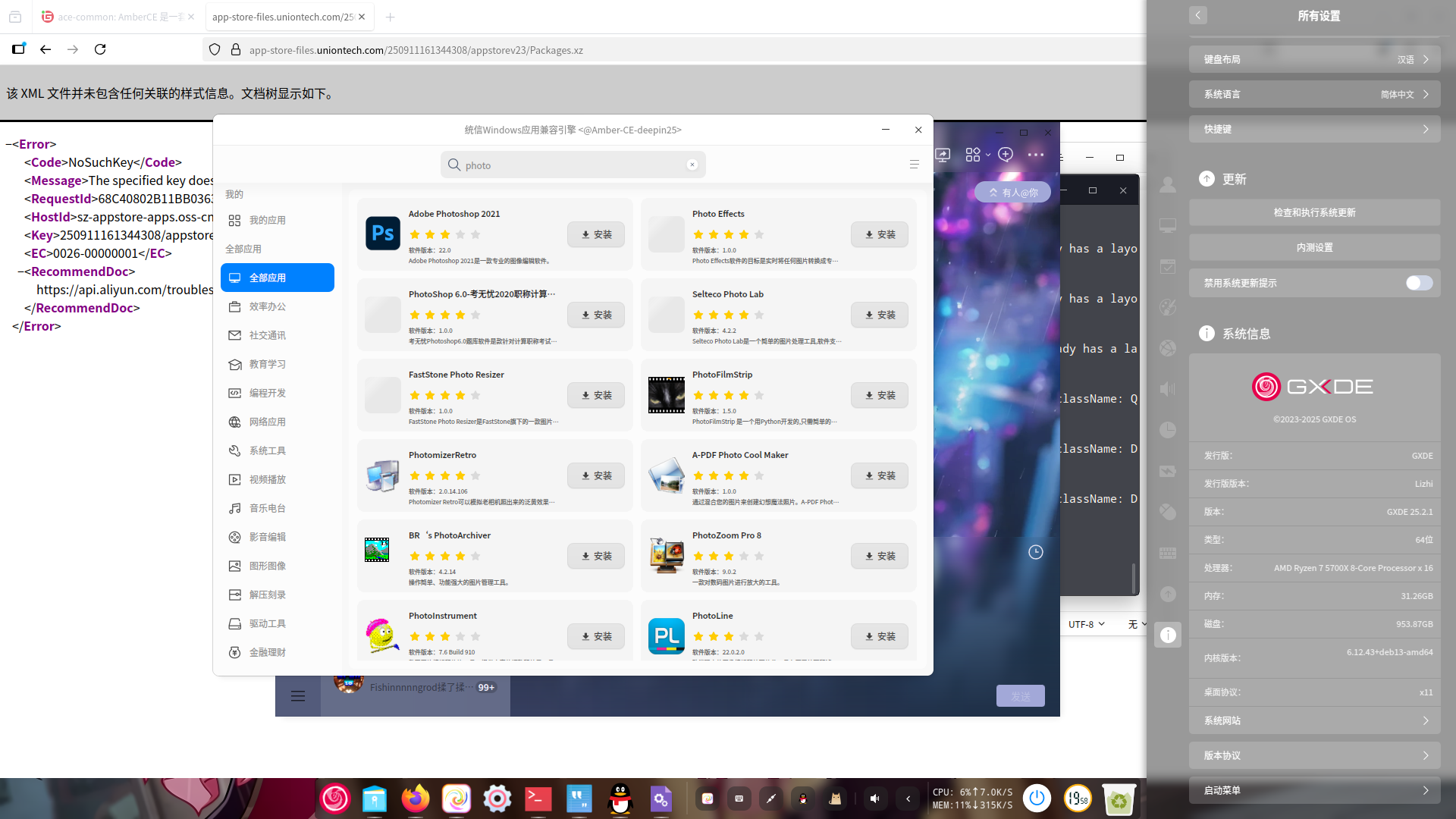Screen dimensions: 1456x819
Task: Toggle the disable system update prompts switch
Action: coord(1419,283)
